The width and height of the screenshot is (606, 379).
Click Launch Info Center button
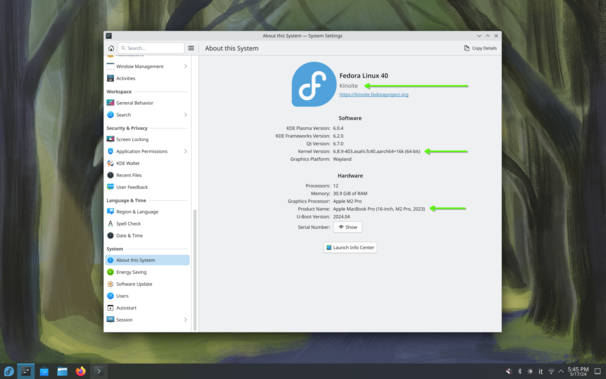point(350,247)
